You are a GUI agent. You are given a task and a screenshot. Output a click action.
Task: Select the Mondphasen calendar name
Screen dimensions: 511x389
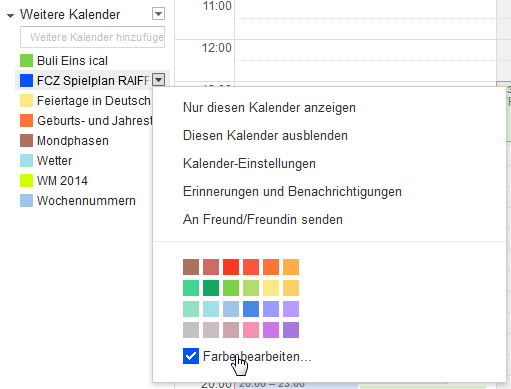pos(73,141)
